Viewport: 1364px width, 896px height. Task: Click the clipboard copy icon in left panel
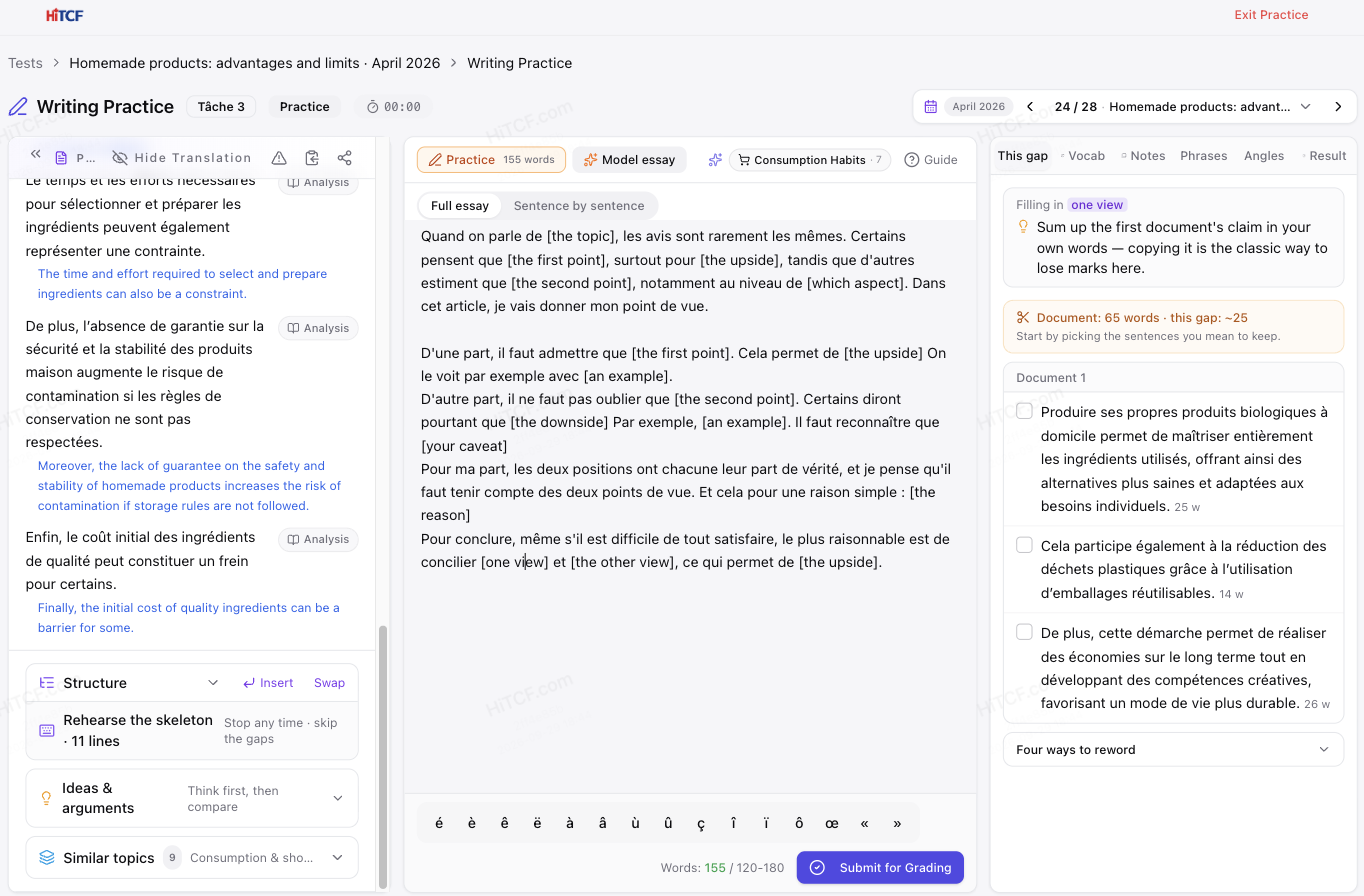click(x=312, y=158)
